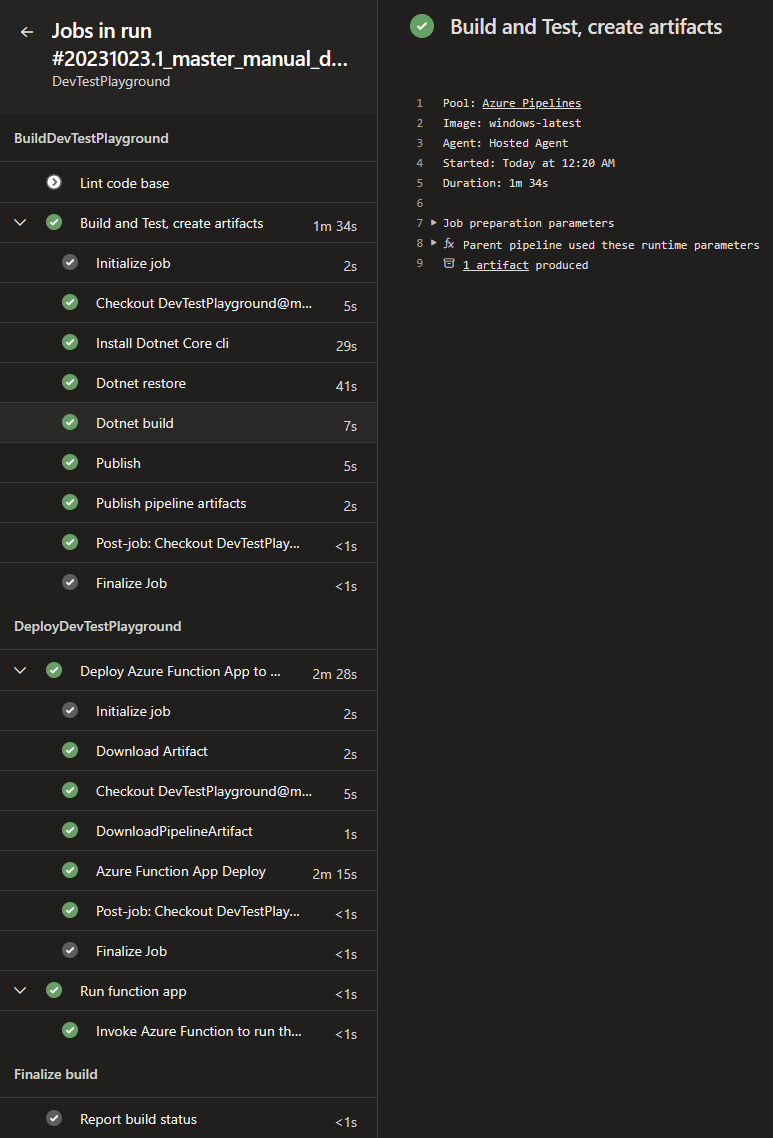
Task: Click the skipped status icon for Lint code base
Action: point(54,182)
